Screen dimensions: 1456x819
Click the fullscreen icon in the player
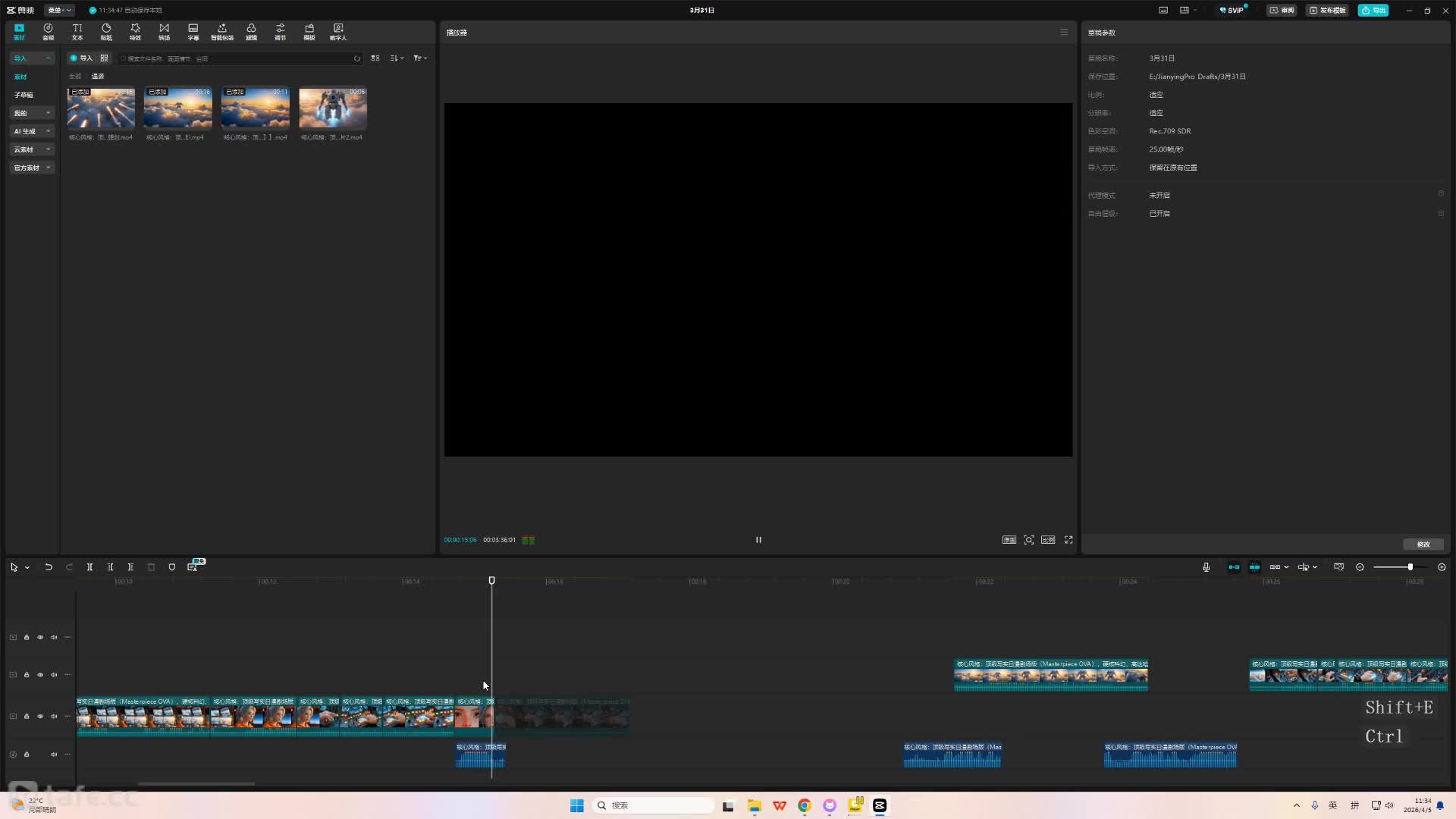(1068, 540)
